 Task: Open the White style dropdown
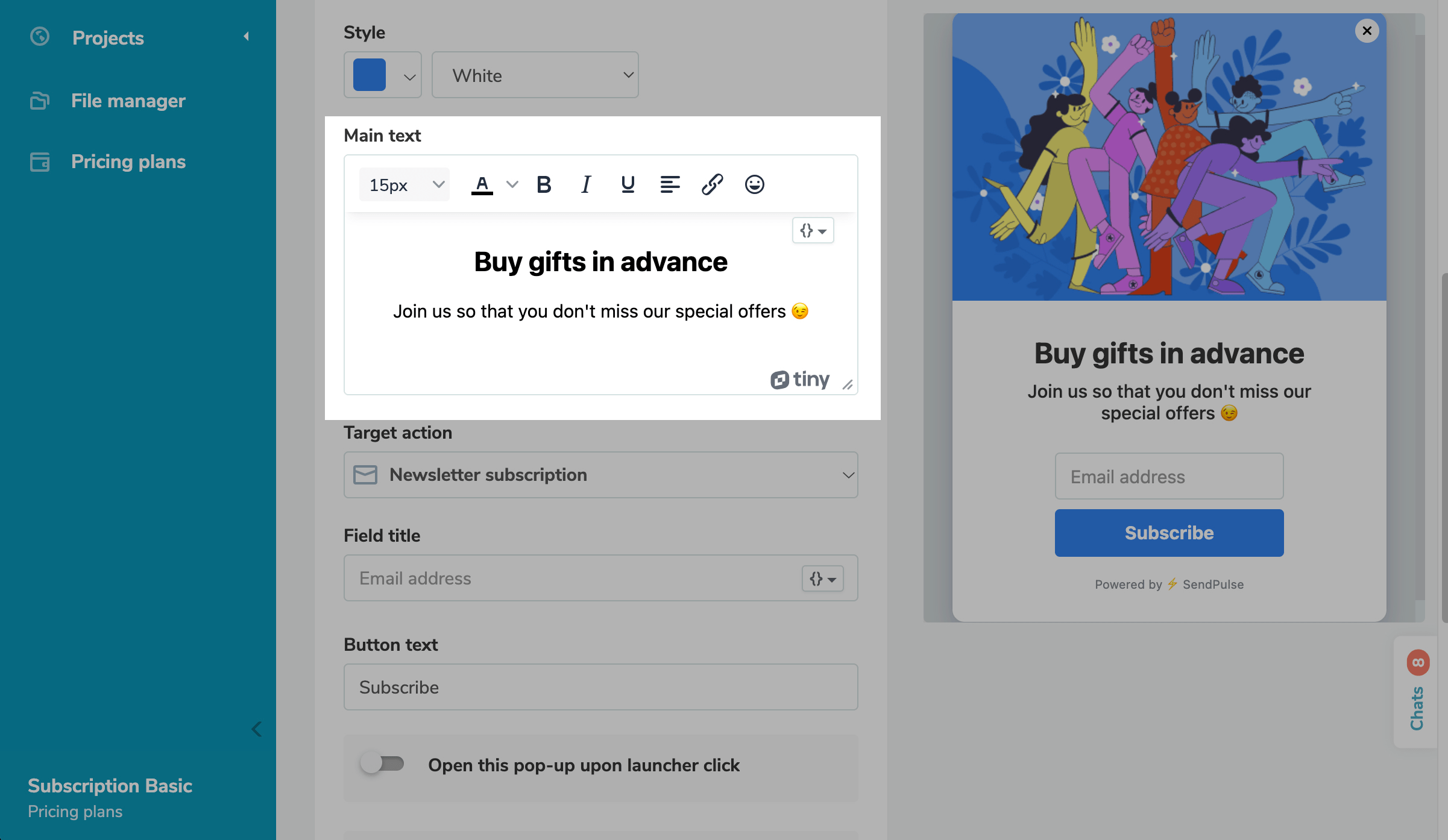tap(535, 75)
